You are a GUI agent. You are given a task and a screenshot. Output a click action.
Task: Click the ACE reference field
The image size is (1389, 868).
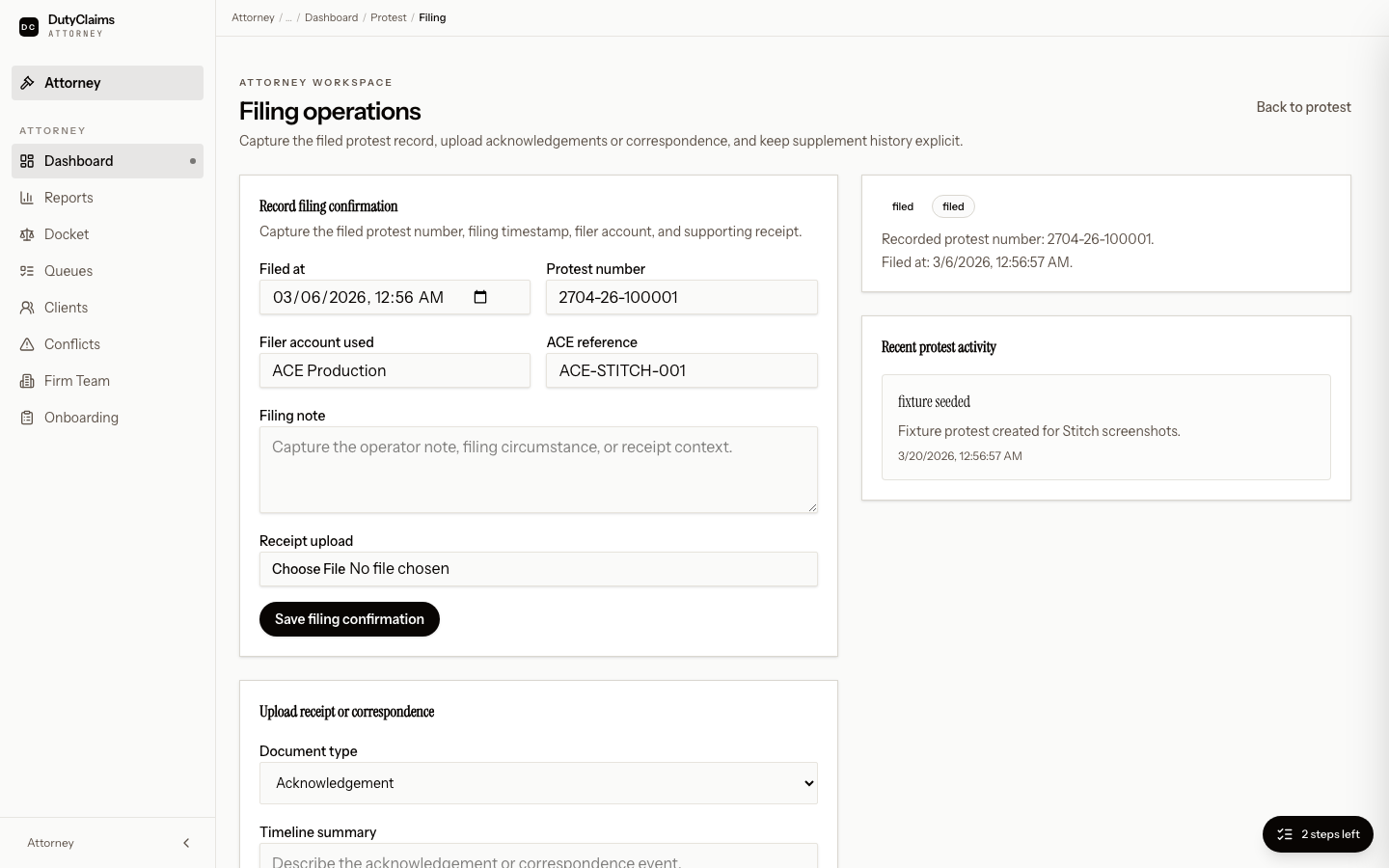(682, 370)
